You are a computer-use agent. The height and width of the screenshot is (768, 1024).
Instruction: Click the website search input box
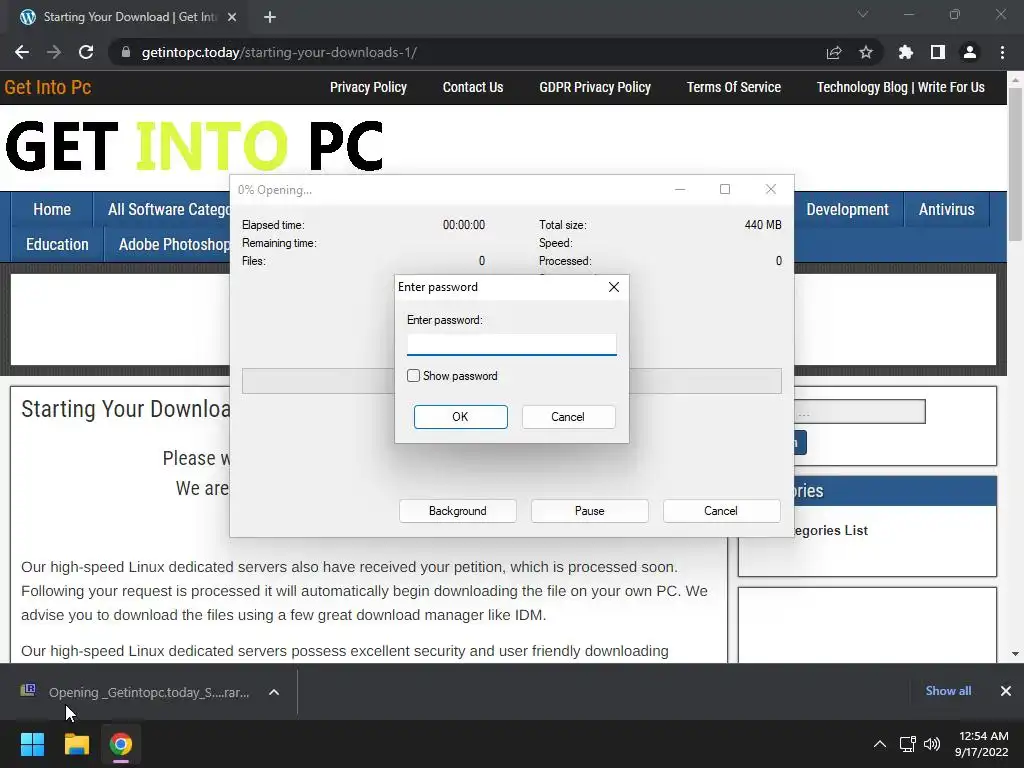(x=859, y=411)
